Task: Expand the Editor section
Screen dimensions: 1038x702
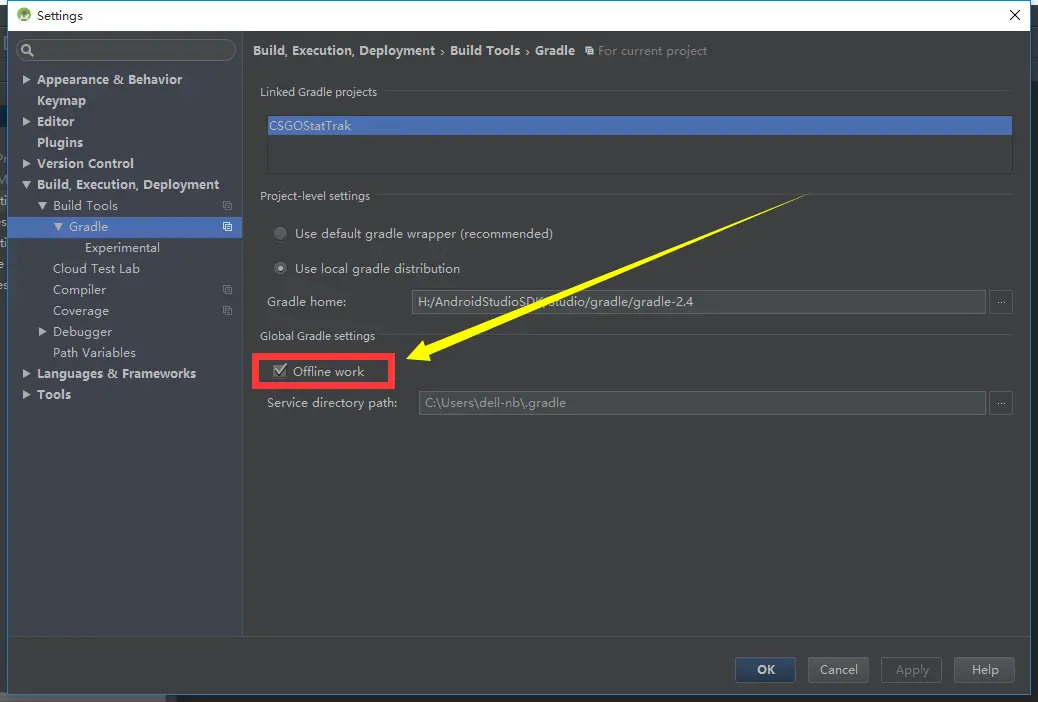Action: pos(26,122)
